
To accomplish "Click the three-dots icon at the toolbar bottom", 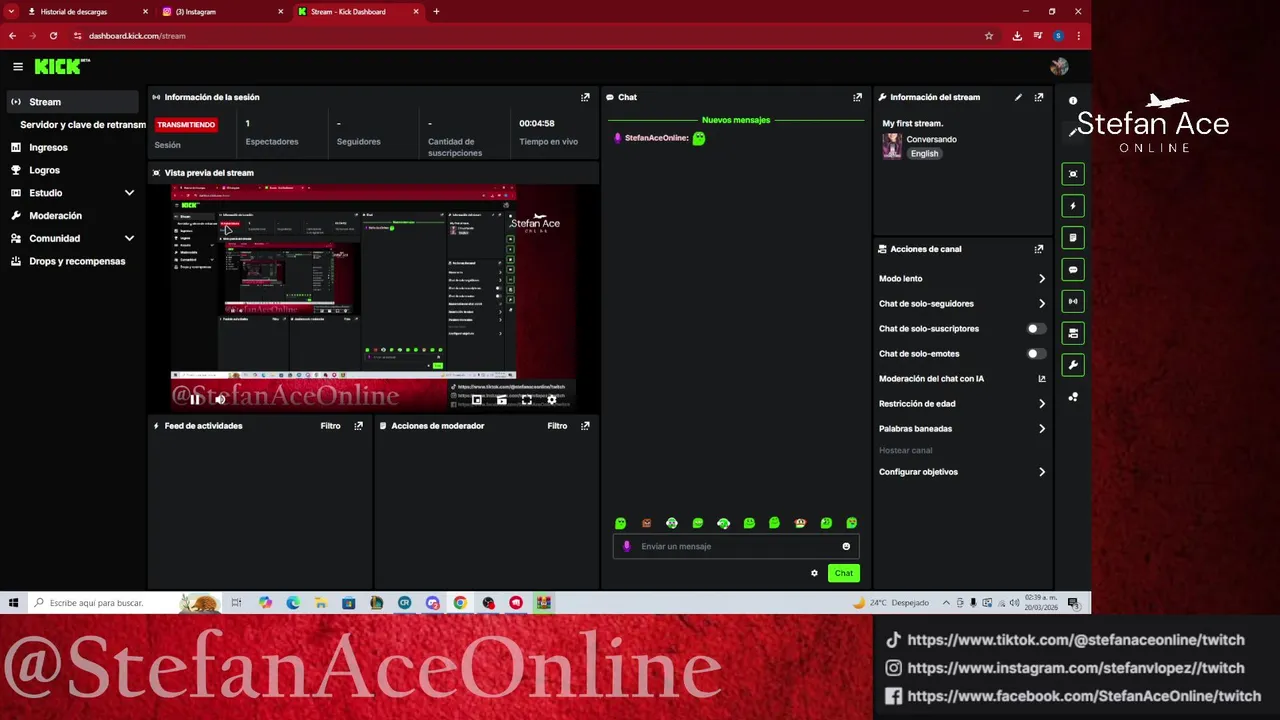I will [1073, 397].
